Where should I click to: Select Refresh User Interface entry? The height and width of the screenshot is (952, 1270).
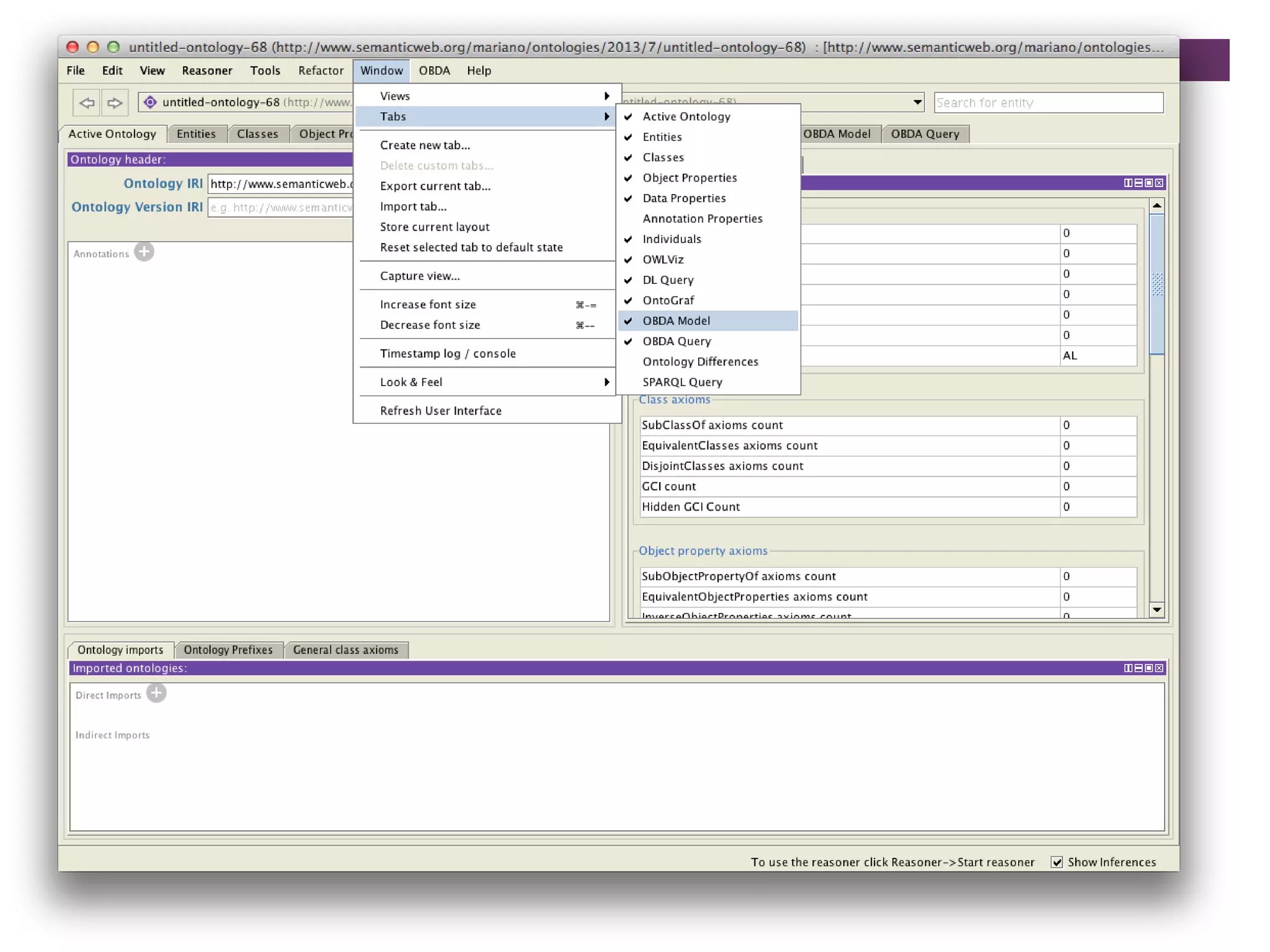440,411
